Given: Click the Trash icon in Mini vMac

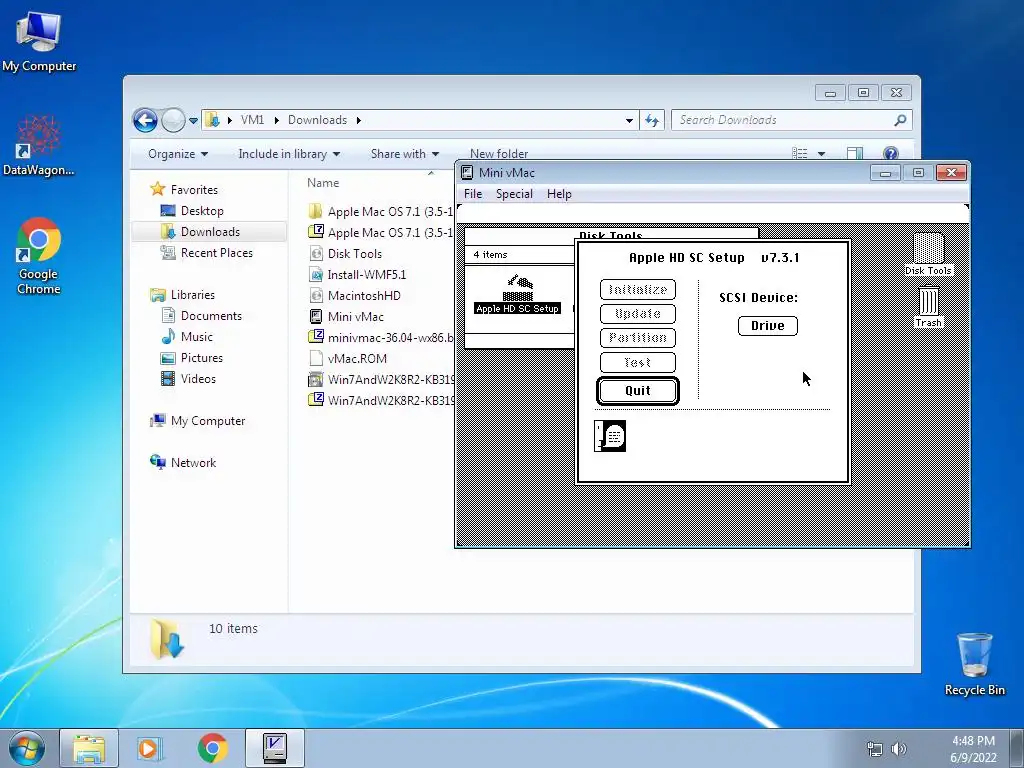Looking at the screenshot, I should [x=928, y=306].
